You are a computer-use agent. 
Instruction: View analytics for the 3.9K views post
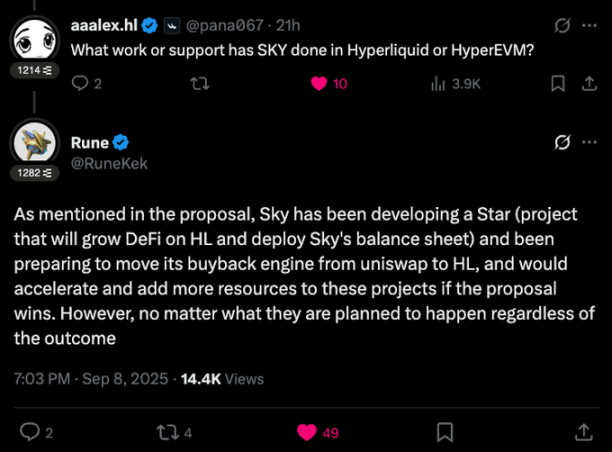(x=437, y=85)
